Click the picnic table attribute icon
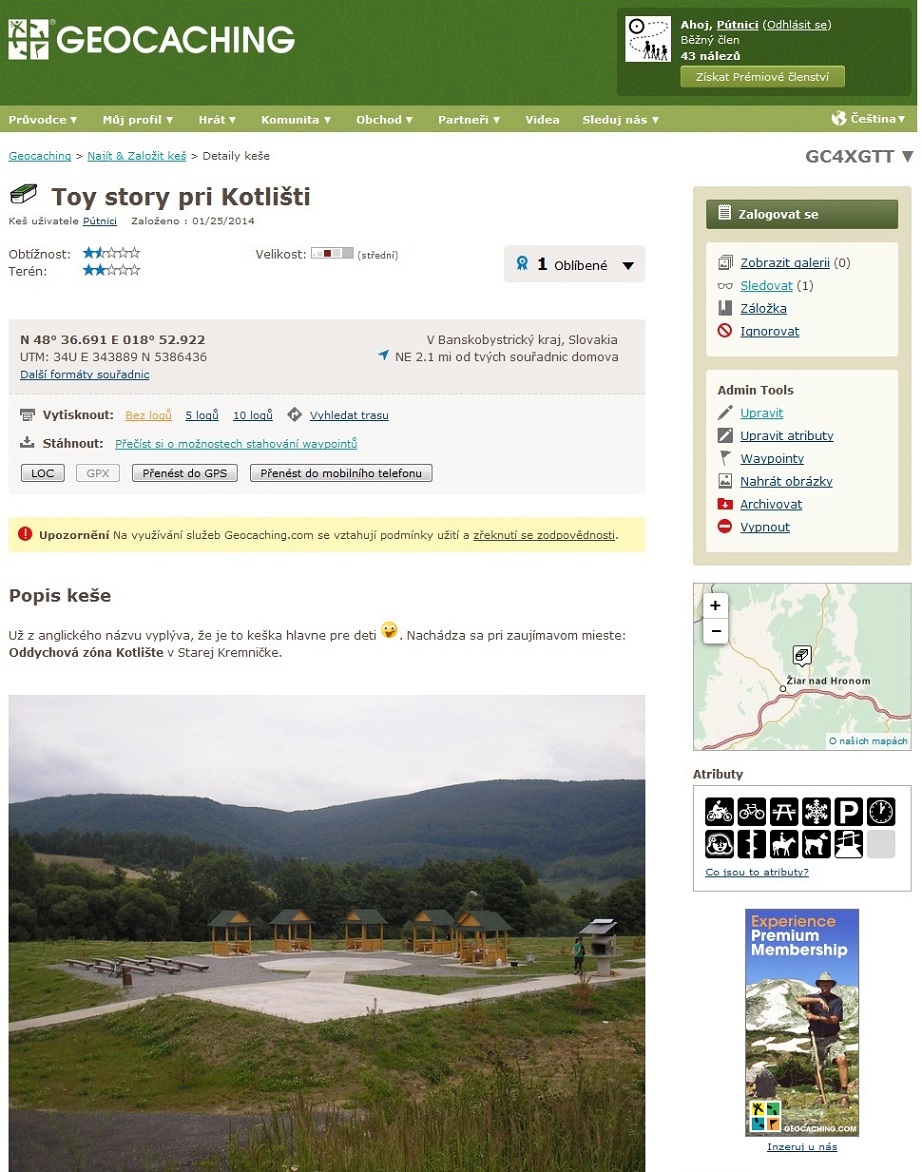This screenshot has height=1172, width=922. (784, 811)
